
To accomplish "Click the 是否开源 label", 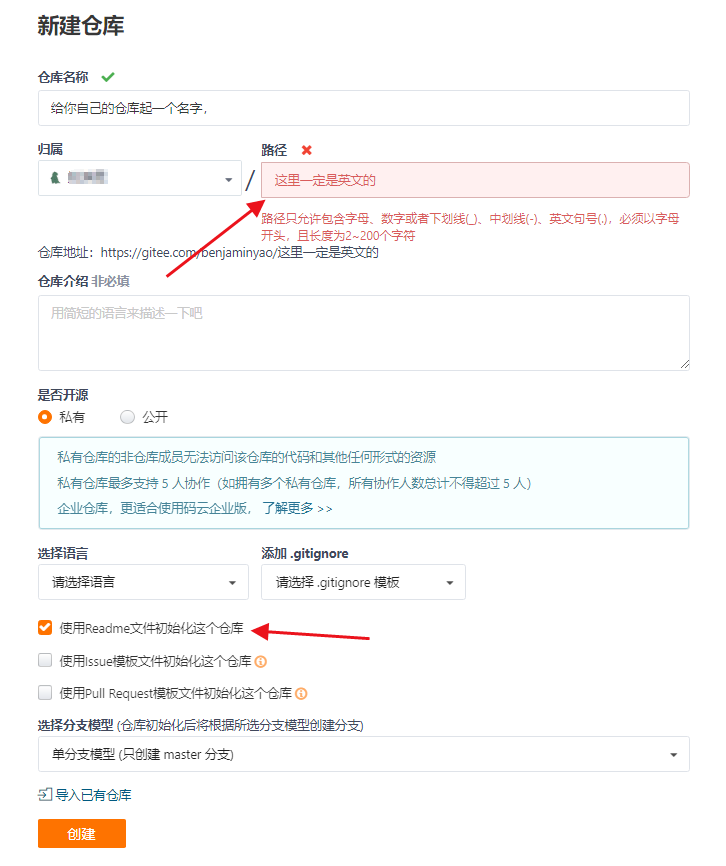I will point(63,395).
